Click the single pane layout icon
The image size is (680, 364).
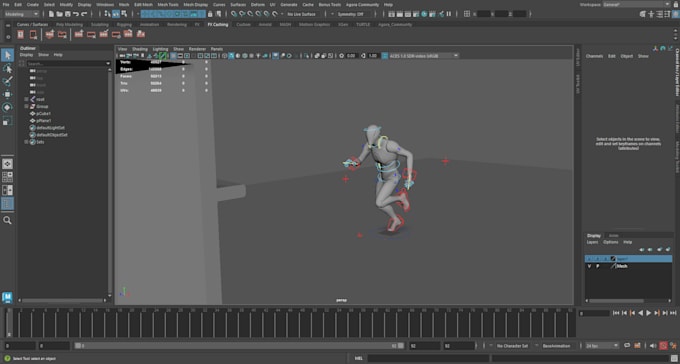[x=7, y=164]
